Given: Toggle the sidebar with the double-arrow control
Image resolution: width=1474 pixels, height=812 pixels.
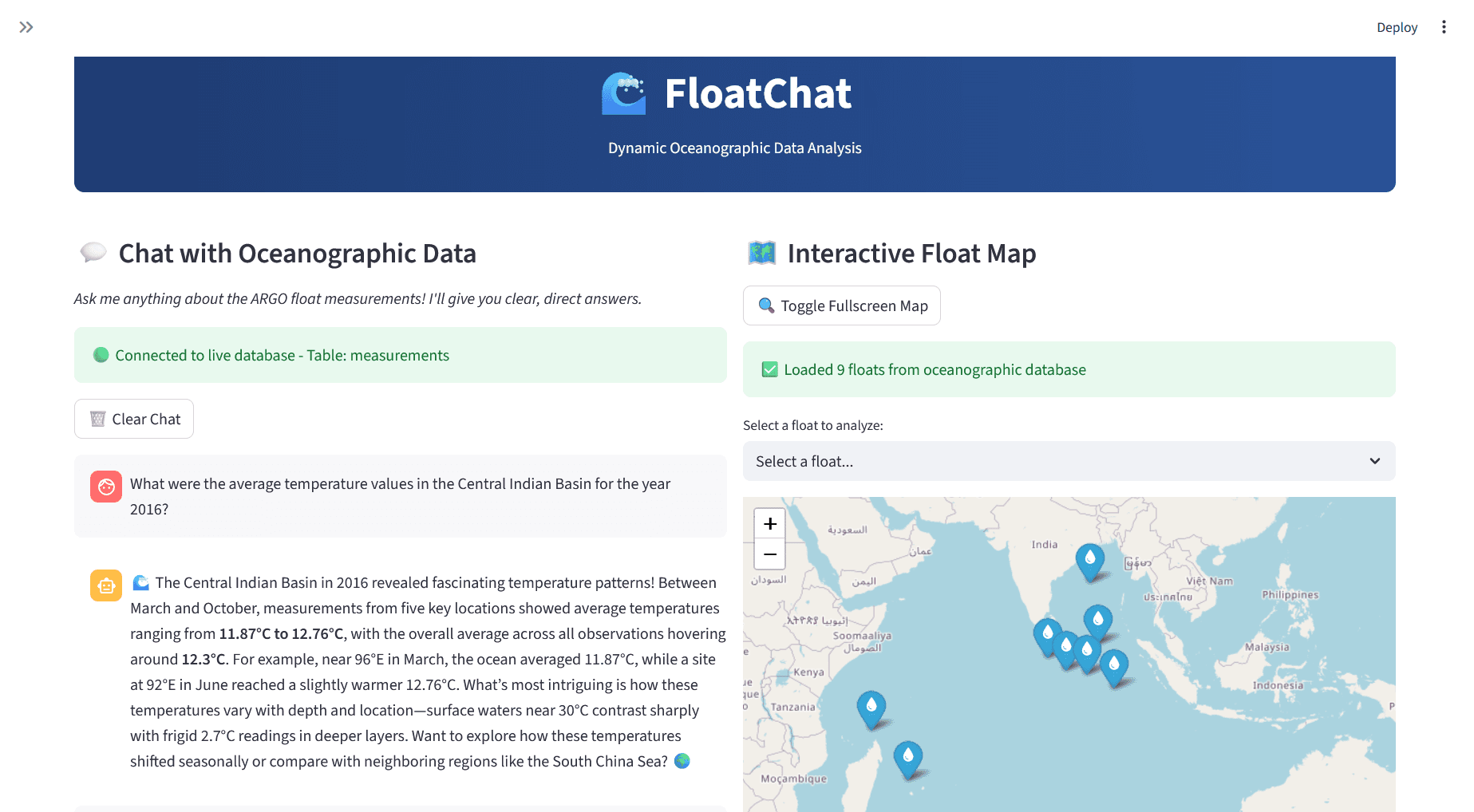Looking at the screenshot, I should (26, 26).
